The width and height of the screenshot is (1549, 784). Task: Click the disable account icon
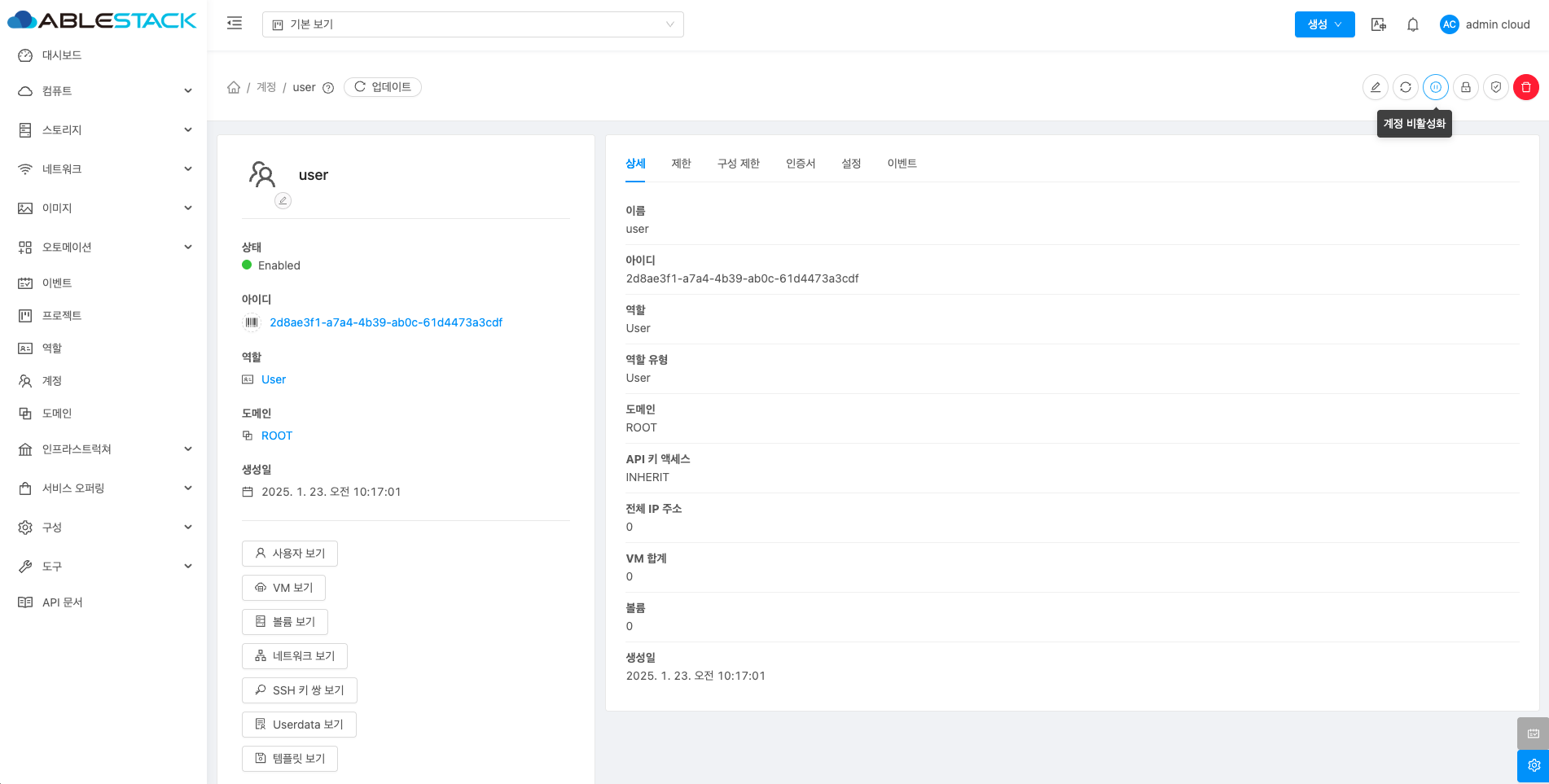tap(1435, 87)
